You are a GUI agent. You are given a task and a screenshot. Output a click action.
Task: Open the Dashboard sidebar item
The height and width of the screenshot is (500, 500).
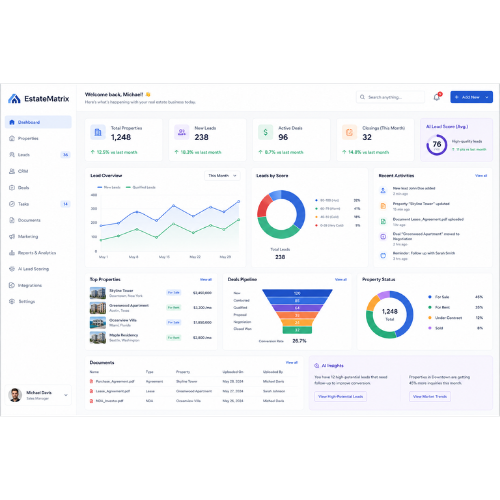coord(38,122)
